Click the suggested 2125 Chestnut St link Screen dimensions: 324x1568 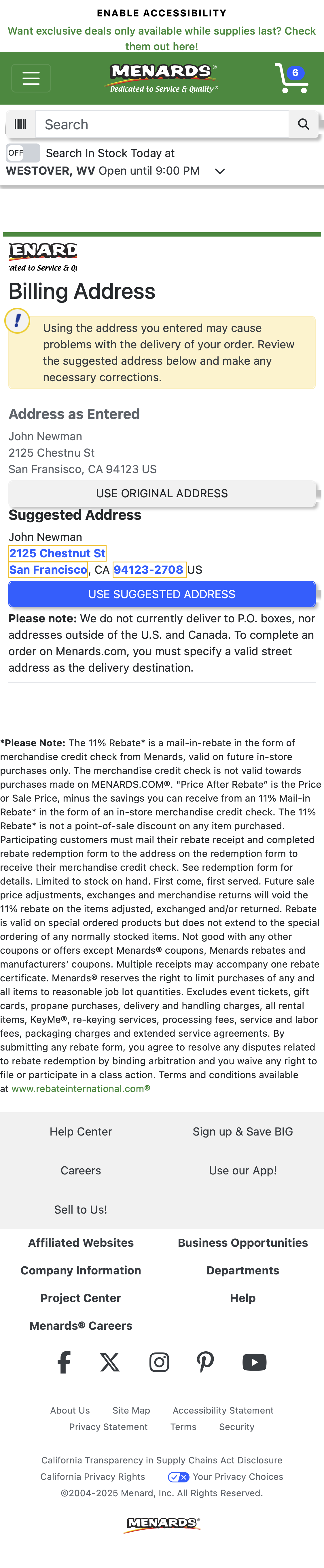(x=57, y=553)
